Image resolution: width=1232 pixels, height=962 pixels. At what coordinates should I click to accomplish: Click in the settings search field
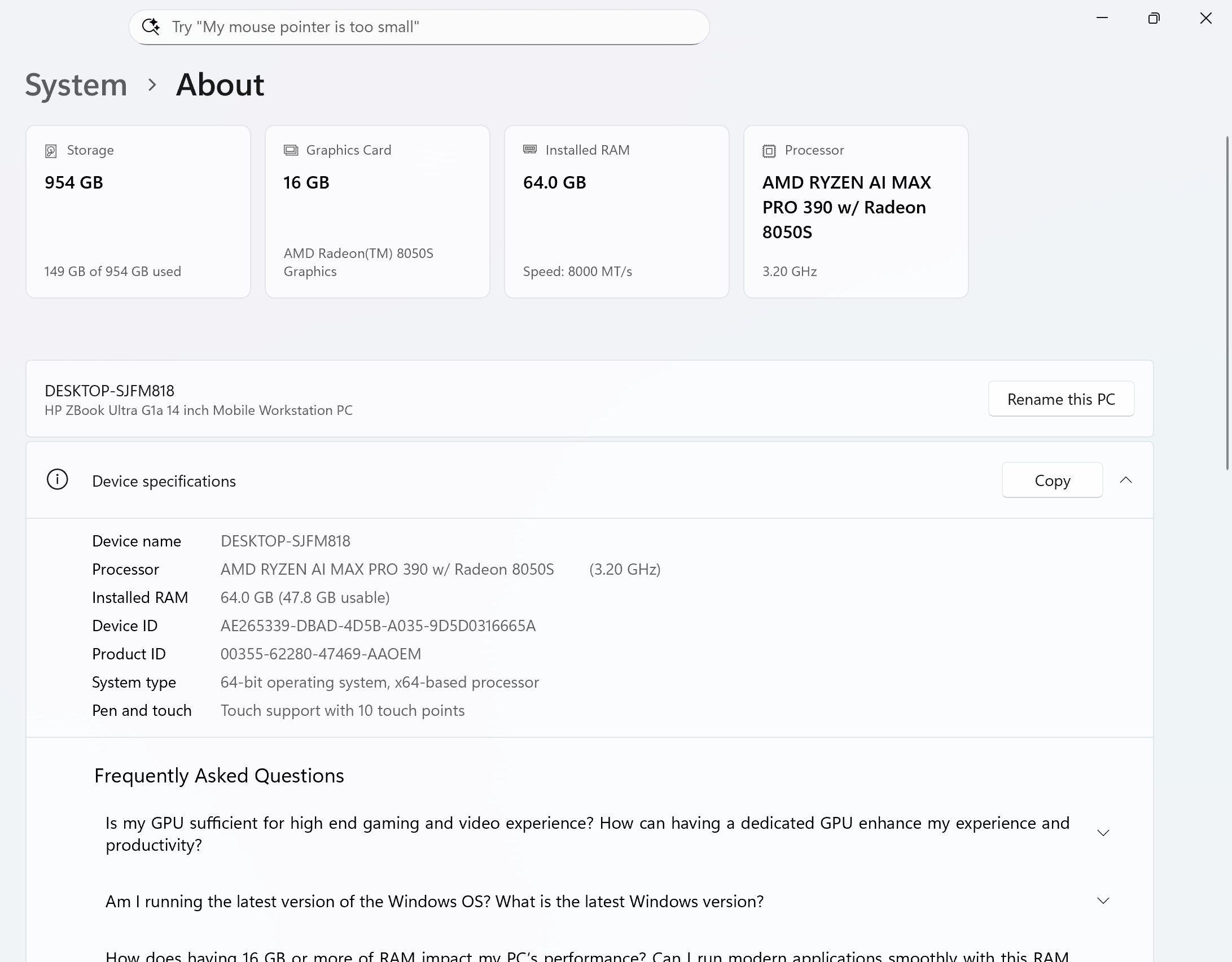(x=429, y=27)
